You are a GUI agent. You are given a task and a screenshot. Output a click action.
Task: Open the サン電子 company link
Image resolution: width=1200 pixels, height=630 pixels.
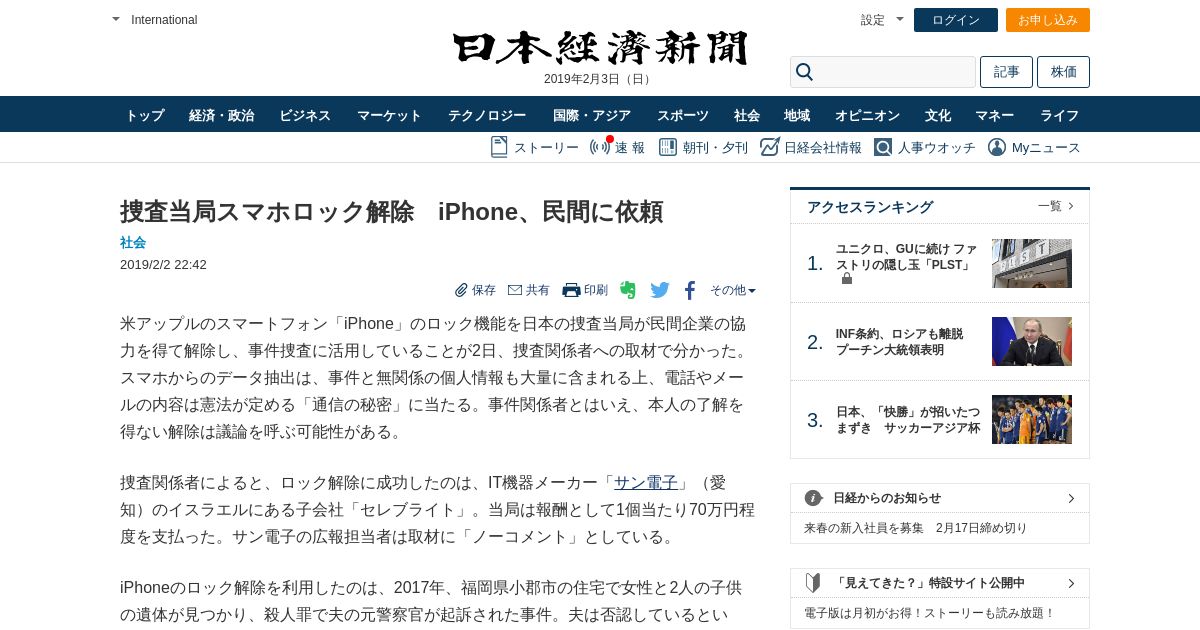click(645, 482)
